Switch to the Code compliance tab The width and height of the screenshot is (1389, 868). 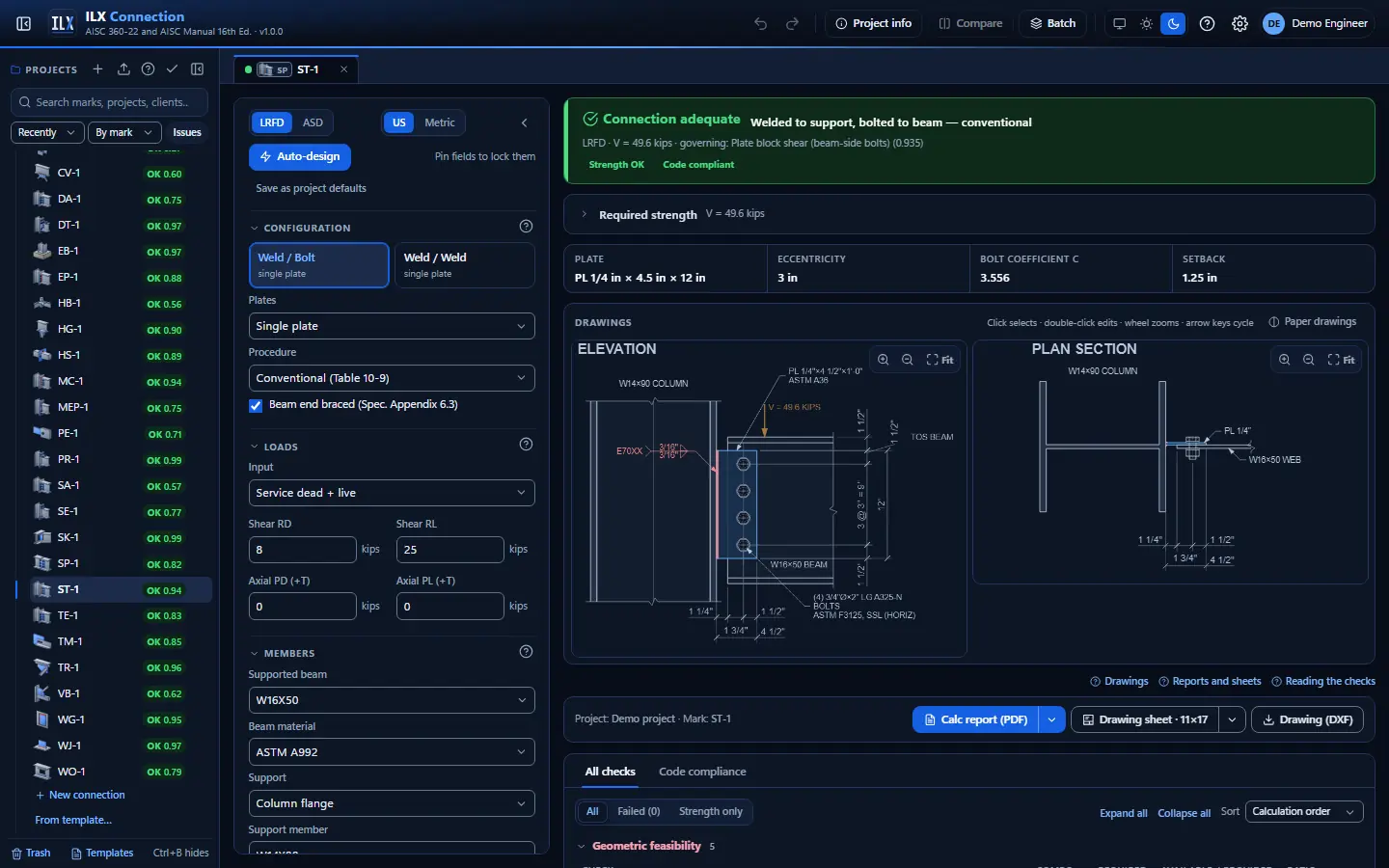pyautogui.click(x=702, y=772)
